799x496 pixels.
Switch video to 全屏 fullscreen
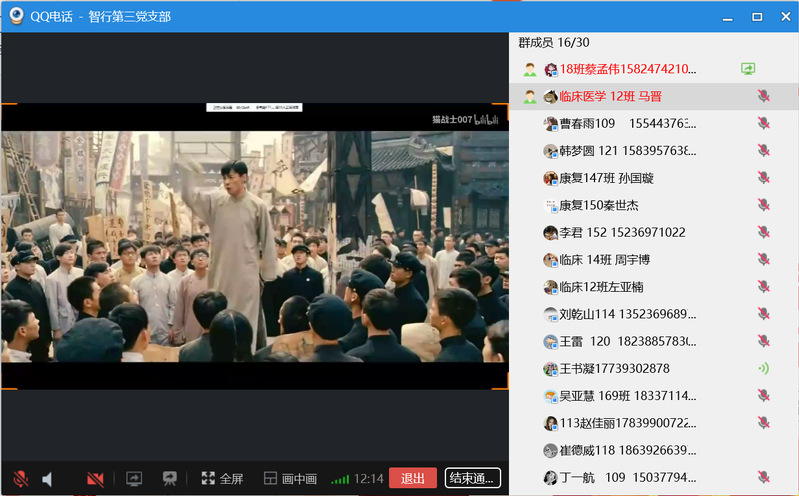(x=222, y=478)
